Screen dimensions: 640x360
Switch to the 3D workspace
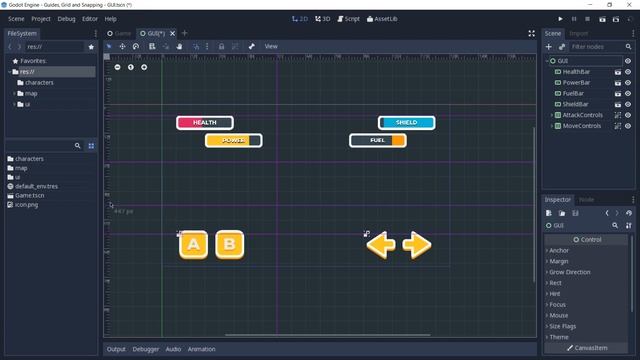click(322, 19)
